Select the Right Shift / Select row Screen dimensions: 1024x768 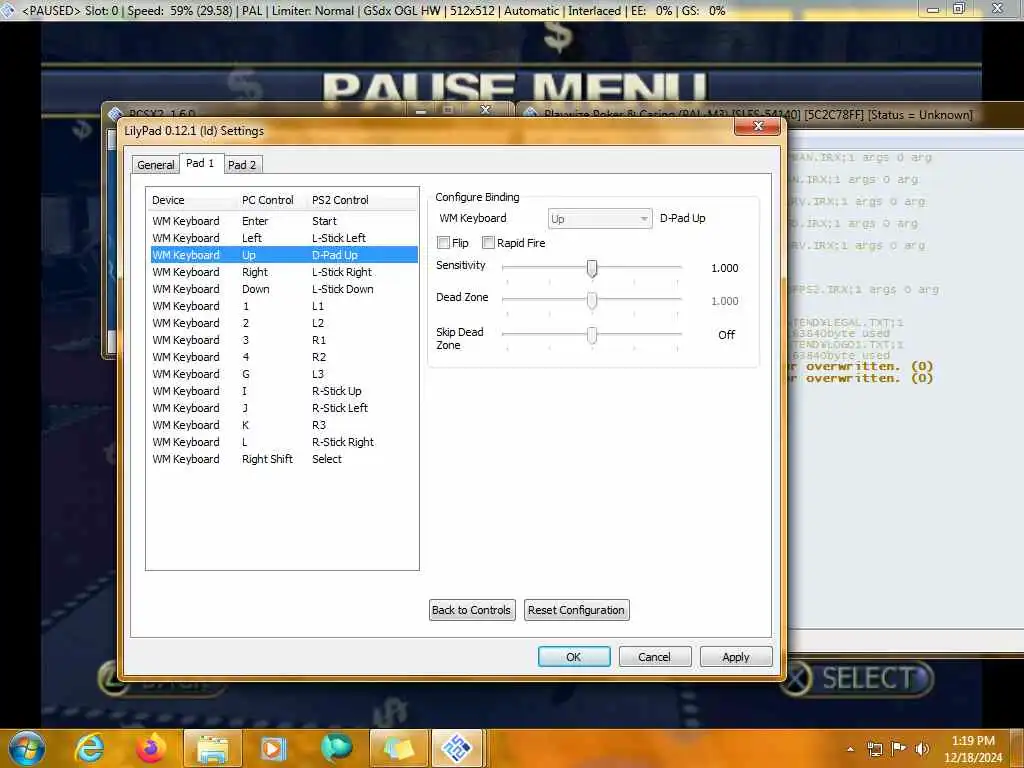tap(283, 458)
